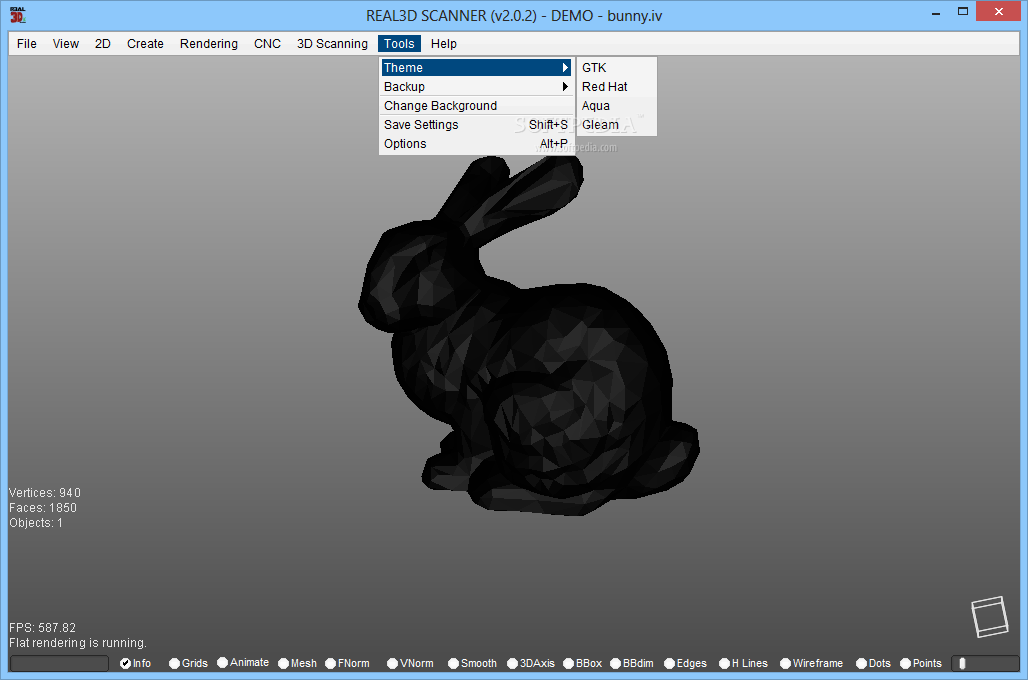Toggle FNorm face normals
The width and height of the screenshot is (1028, 680).
point(347,663)
